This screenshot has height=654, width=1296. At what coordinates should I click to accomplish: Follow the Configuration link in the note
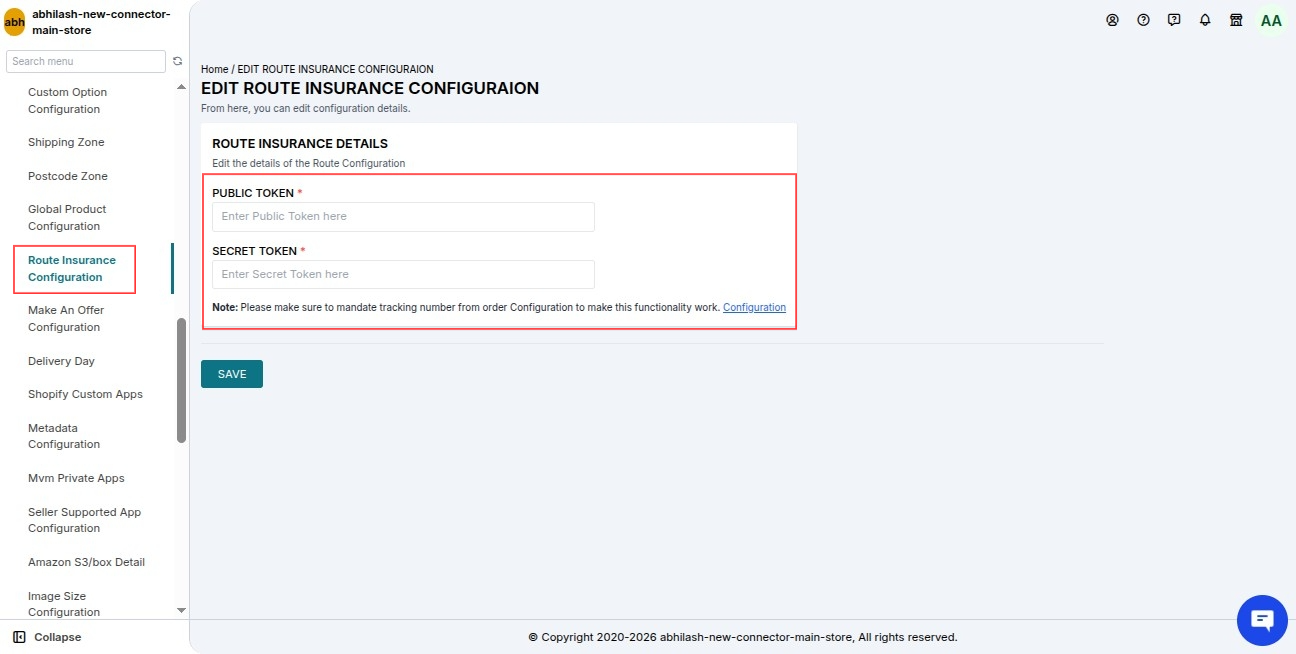coord(754,307)
